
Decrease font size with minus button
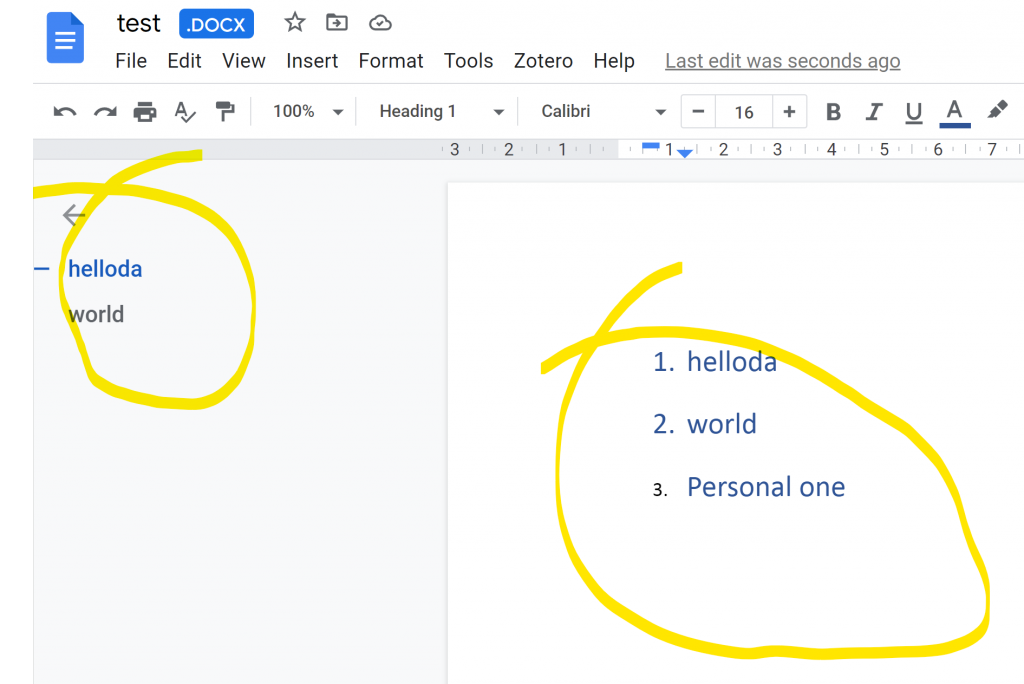(x=698, y=112)
